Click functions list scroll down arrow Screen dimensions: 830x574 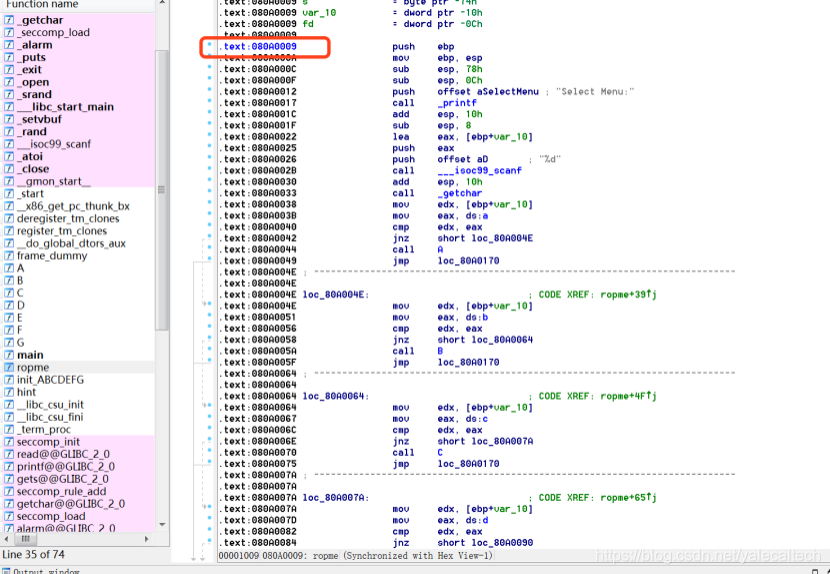point(162,525)
